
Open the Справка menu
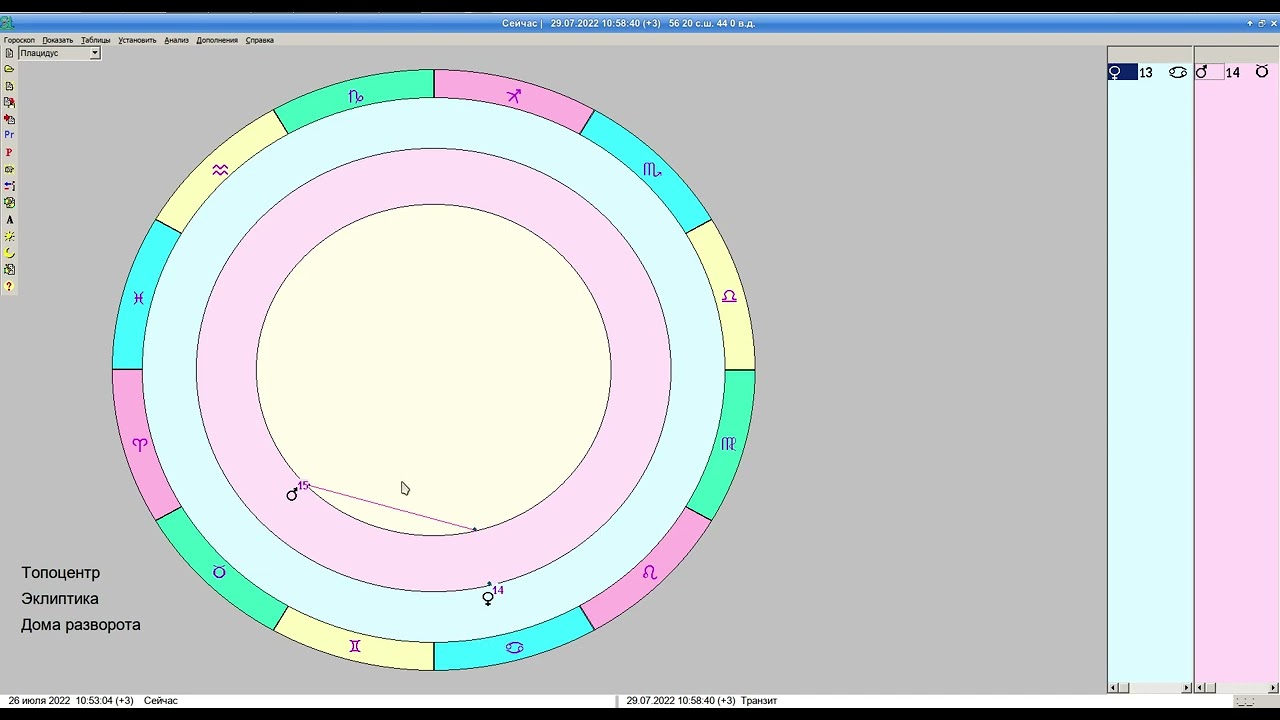pos(260,40)
